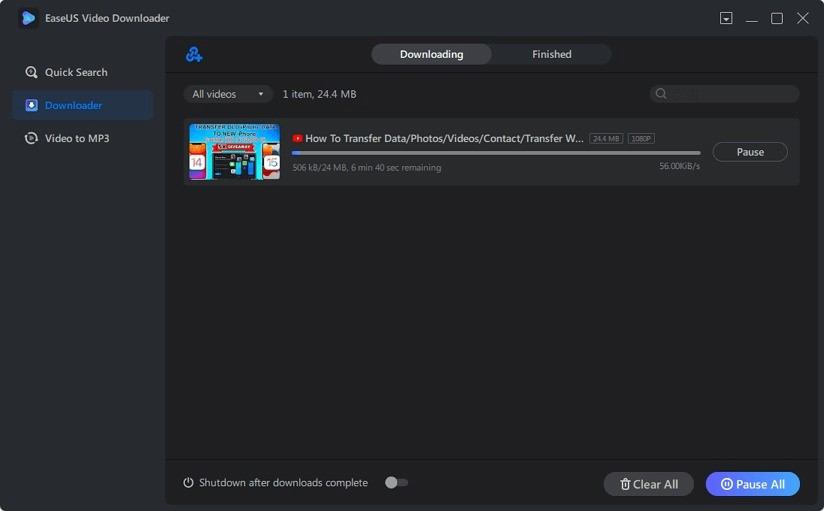824x511 pixels.
Task: Maximize the EaseUS window
Action: tap(777, 18)
